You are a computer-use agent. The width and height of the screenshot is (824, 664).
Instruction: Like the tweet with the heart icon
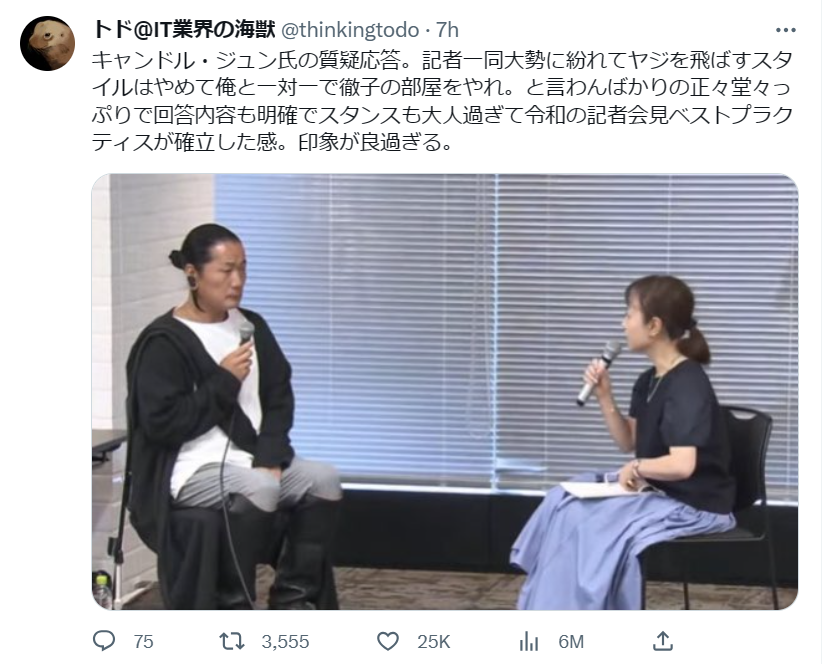tap(388, 641)
